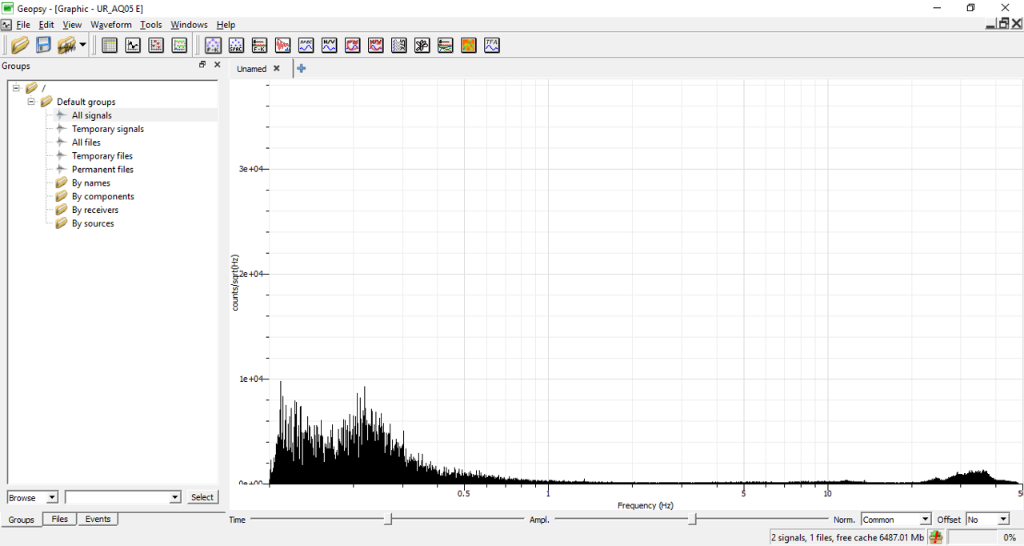This screenshot has width=1024, height=546.
Task: Click the cache status icon in status bar
Action: coord(935,537)
